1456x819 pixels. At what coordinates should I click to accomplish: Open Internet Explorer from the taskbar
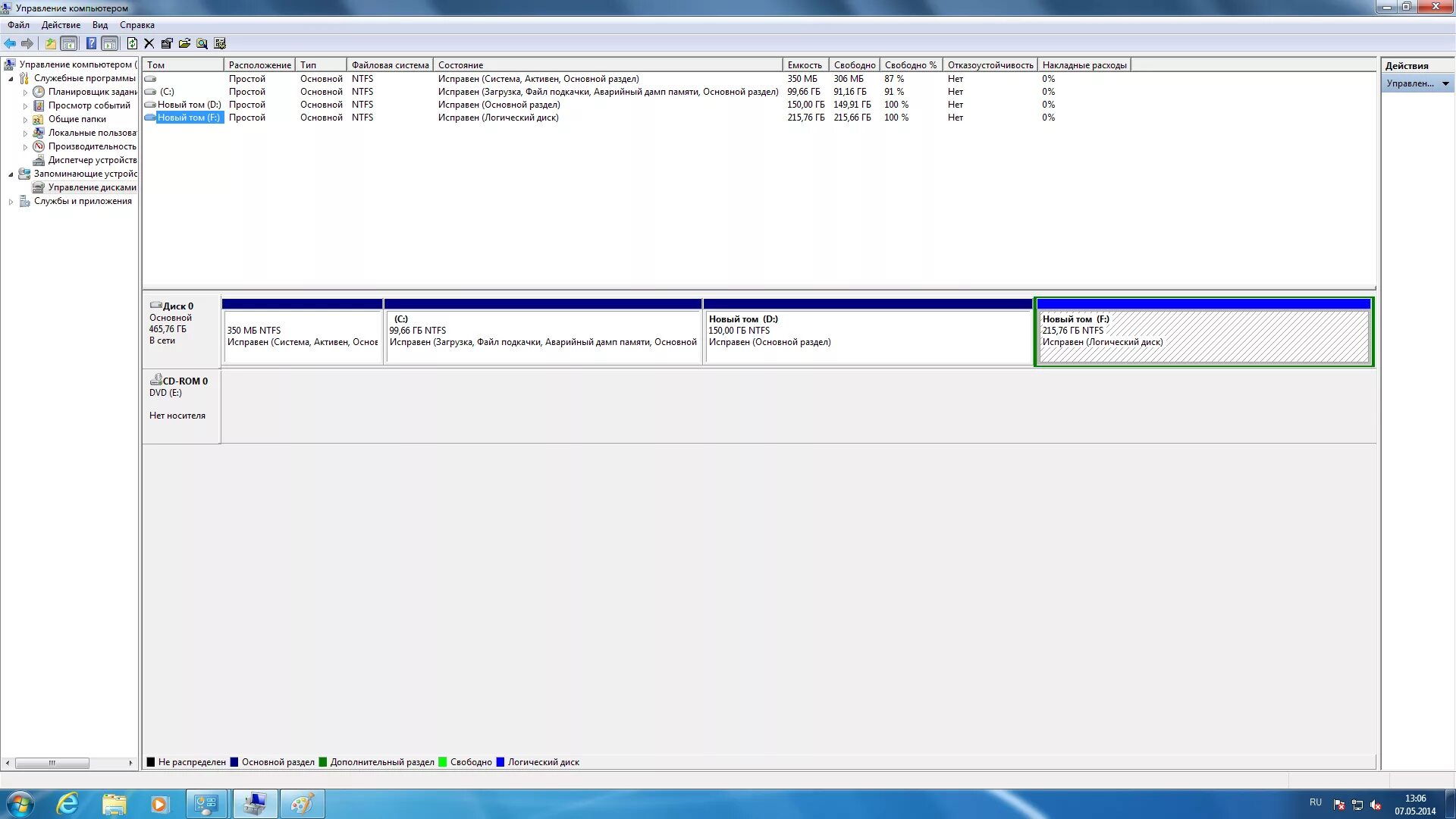coord(68,804)
